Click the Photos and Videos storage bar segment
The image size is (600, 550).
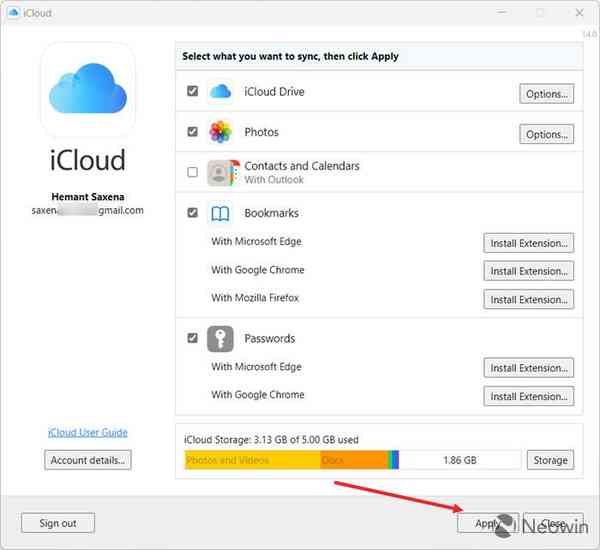252,460
